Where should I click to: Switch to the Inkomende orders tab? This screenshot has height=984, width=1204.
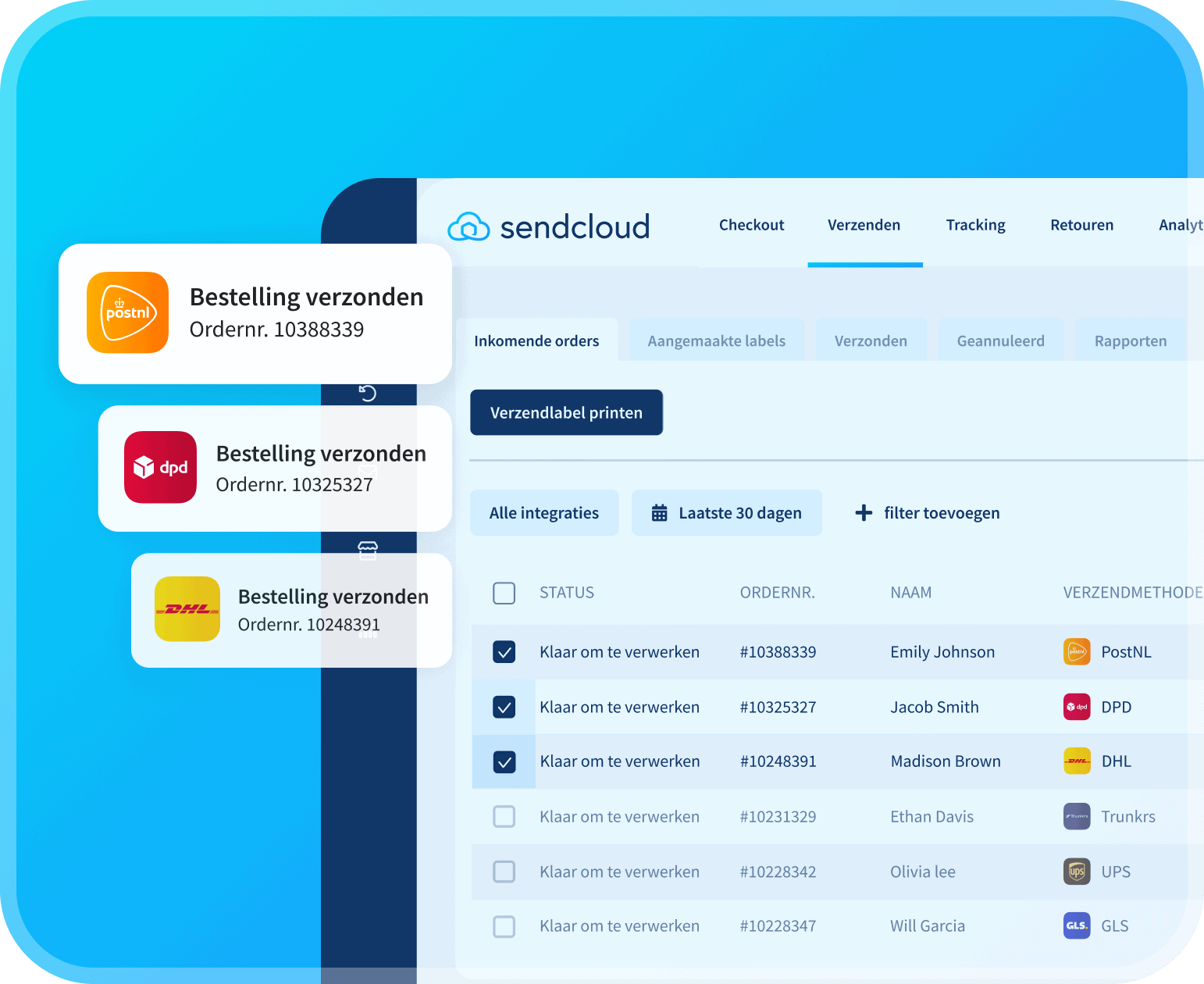[x=536, y=340]
